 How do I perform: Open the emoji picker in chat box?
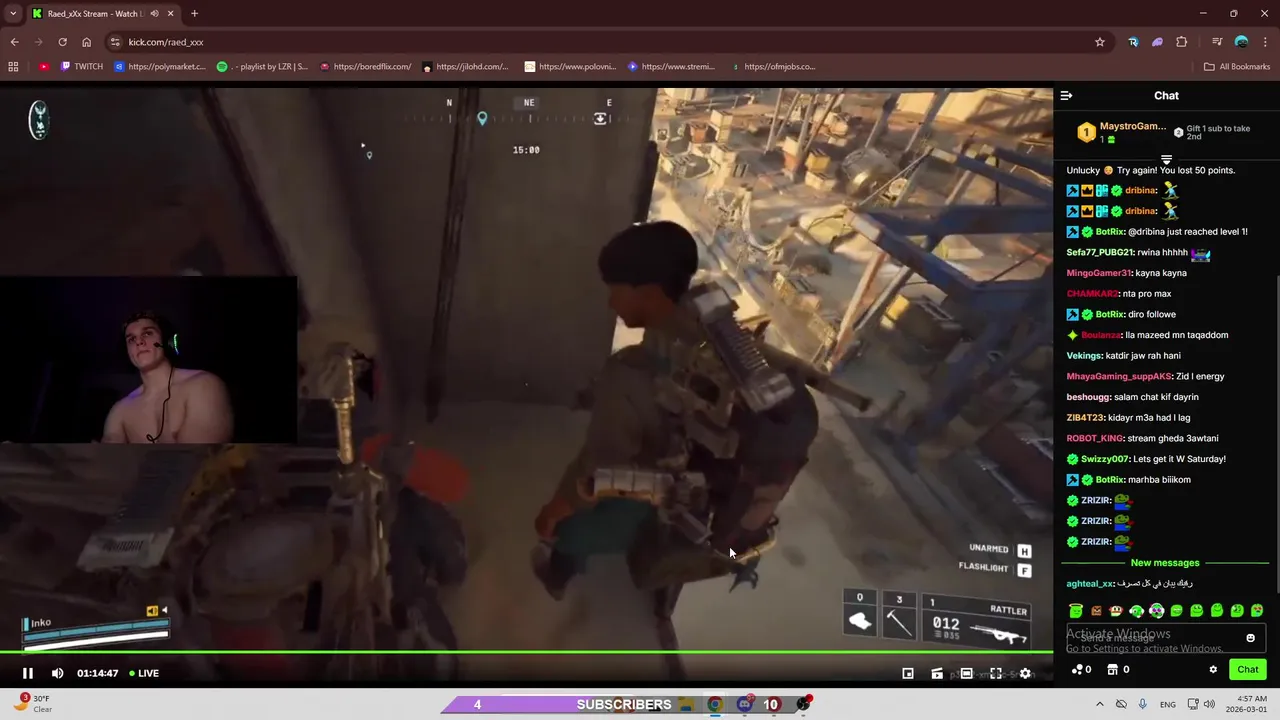1250,638
